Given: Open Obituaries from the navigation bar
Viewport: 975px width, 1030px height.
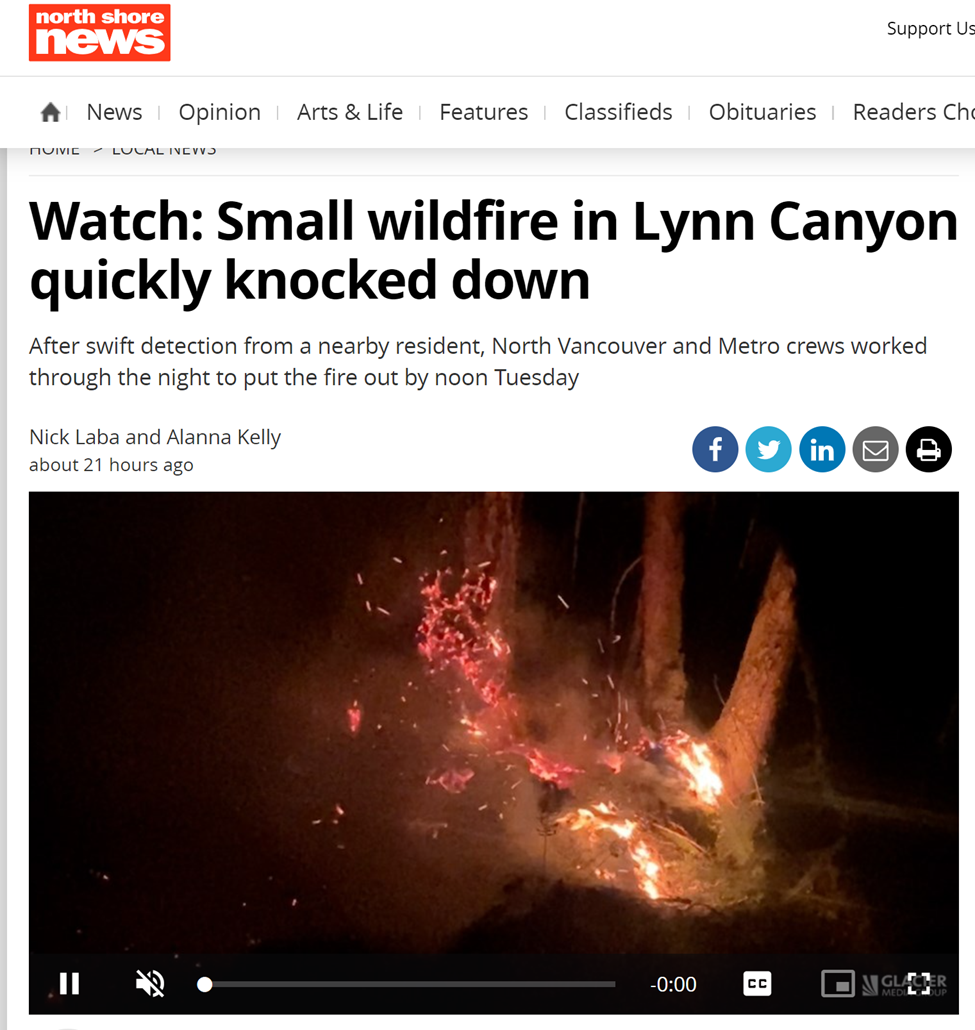Looking at the screenshot, I should click(x=762, y=112).
